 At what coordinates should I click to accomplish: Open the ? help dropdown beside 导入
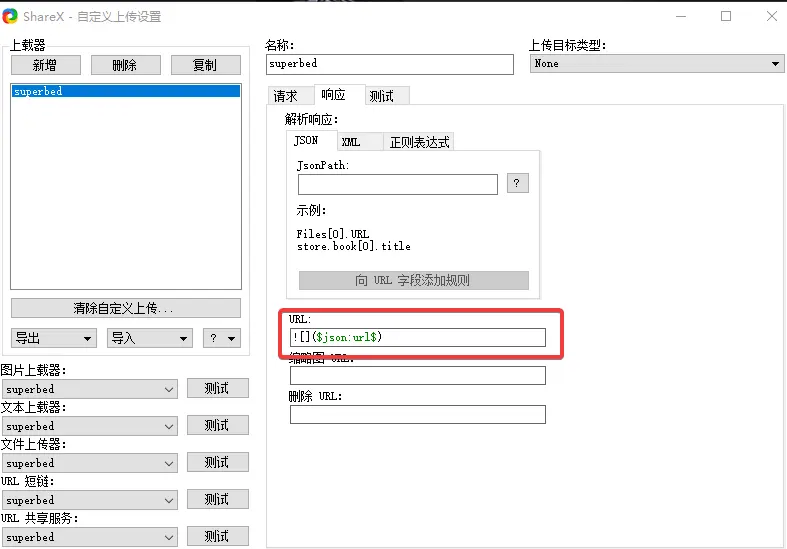click(x=222, y=338)
